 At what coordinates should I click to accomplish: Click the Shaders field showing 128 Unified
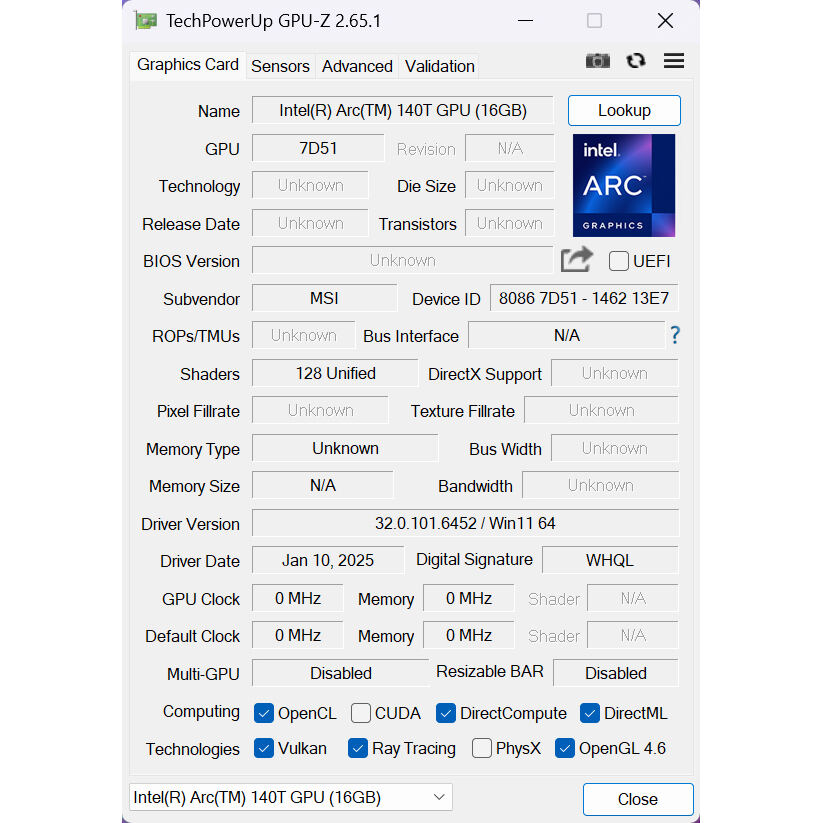pos(335,373)
